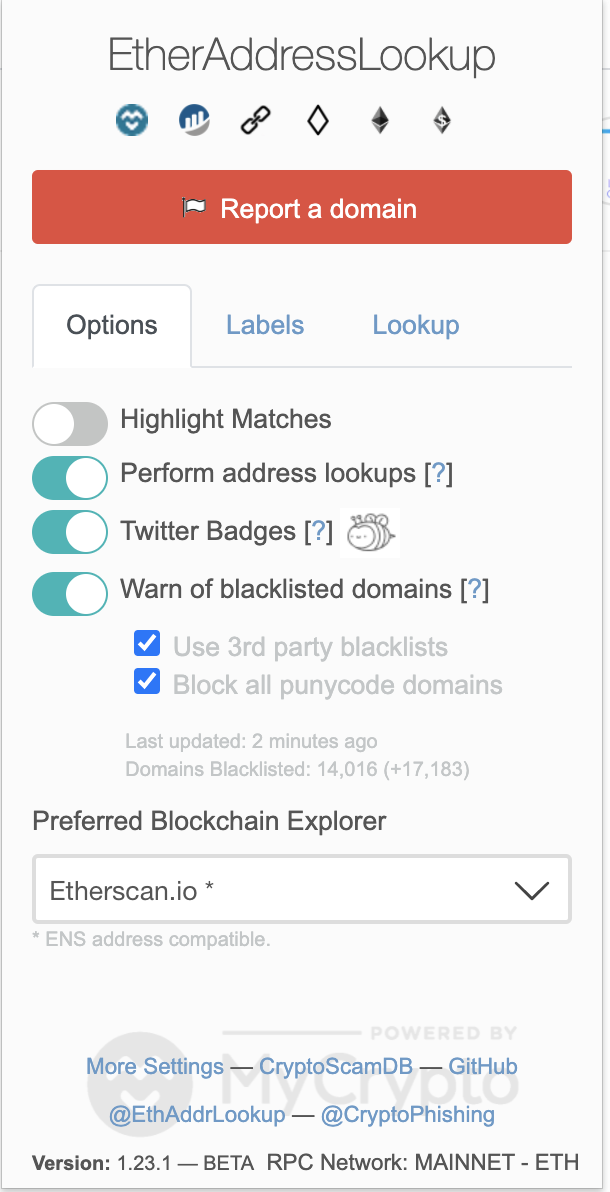Uncheck Block all punycode domains
The image size is (610, 1192).
[x=147, y=681]
